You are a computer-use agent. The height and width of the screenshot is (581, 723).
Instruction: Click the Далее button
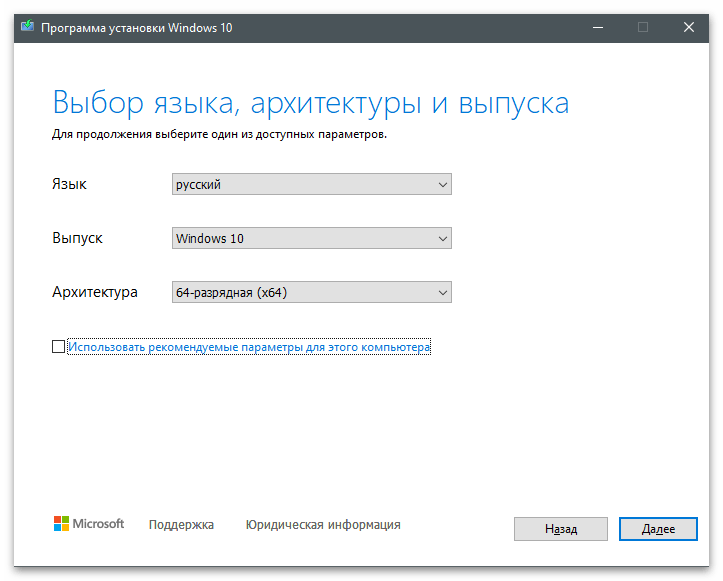658,529
